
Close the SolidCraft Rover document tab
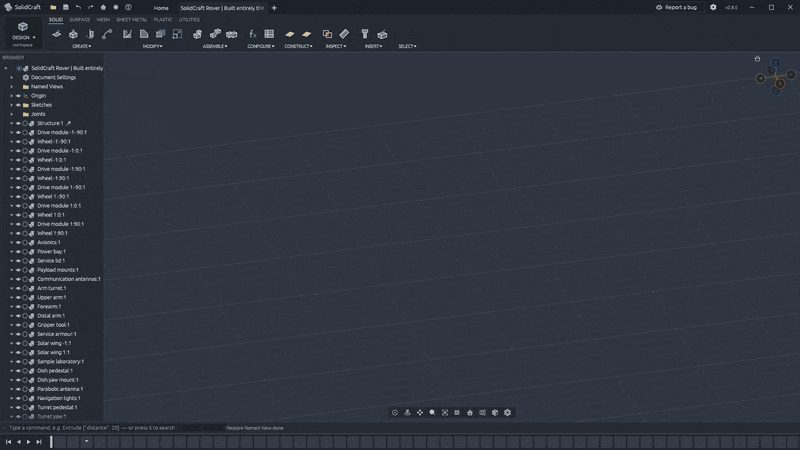(263, 8)
